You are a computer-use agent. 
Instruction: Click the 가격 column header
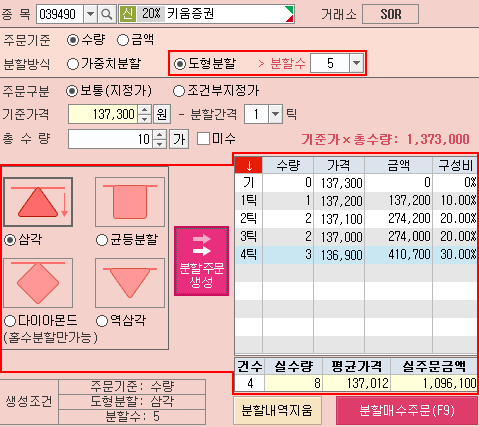click(x=339, y=165)
